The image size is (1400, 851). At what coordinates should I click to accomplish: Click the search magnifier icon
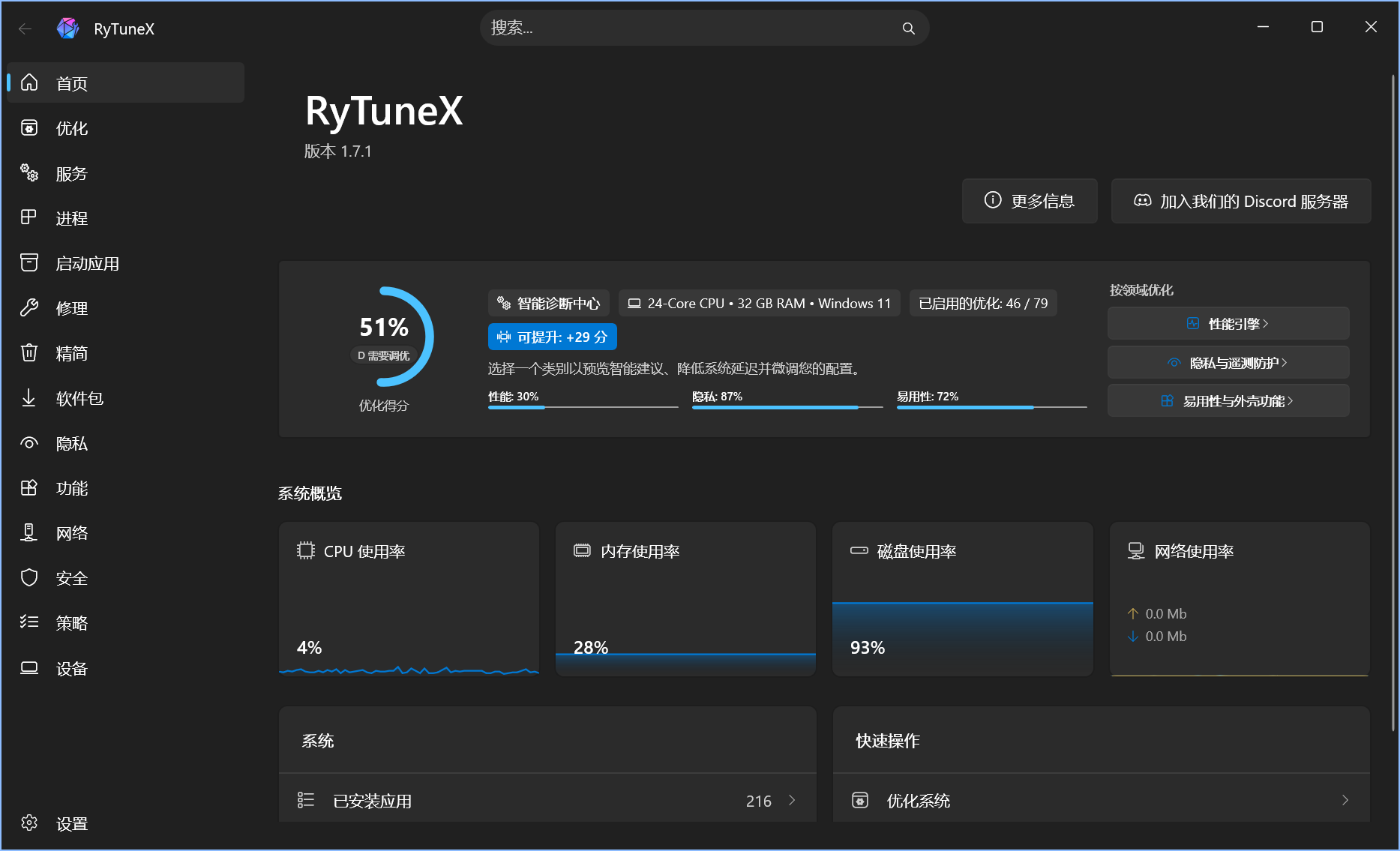tap(908, 28)
